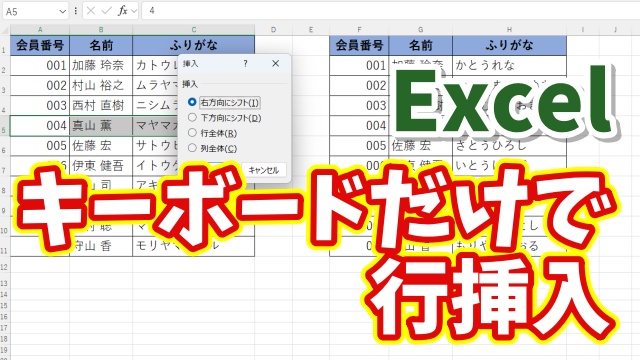The height and width of the screenshot is (360, 640).
Task: Click cell A2 with 001 in left table
Action: 40,65
